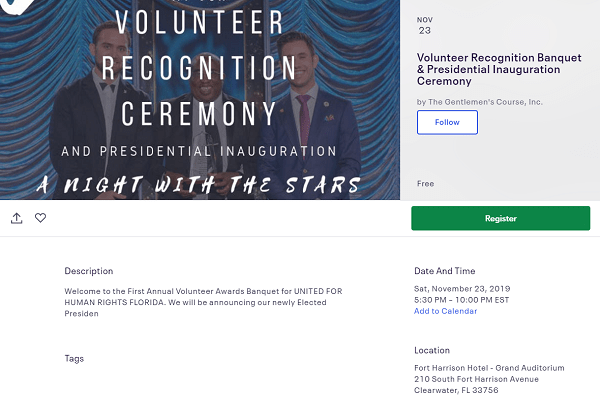Click the 210 South Fort Harrison Avenue address
The width and height of the screenshot is (600, 397).
point(476,379)
